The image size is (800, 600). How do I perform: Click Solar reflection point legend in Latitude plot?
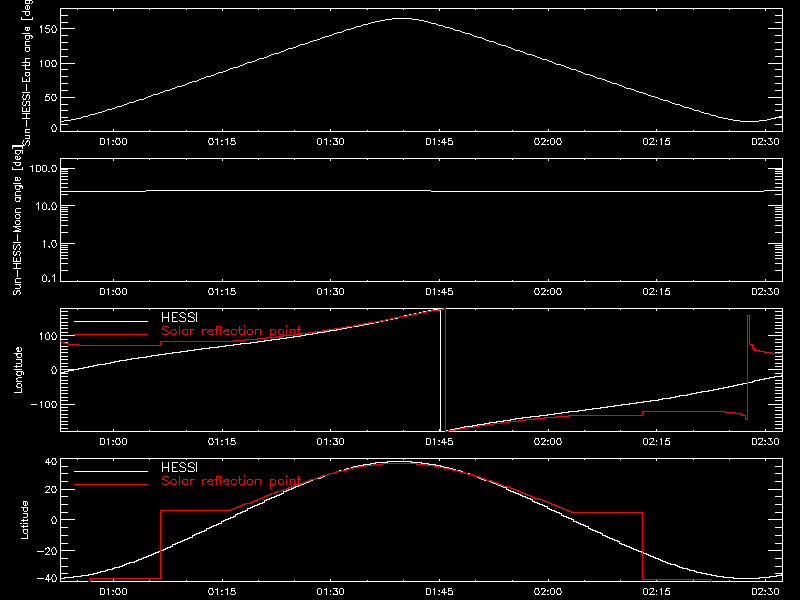point(231,481)
